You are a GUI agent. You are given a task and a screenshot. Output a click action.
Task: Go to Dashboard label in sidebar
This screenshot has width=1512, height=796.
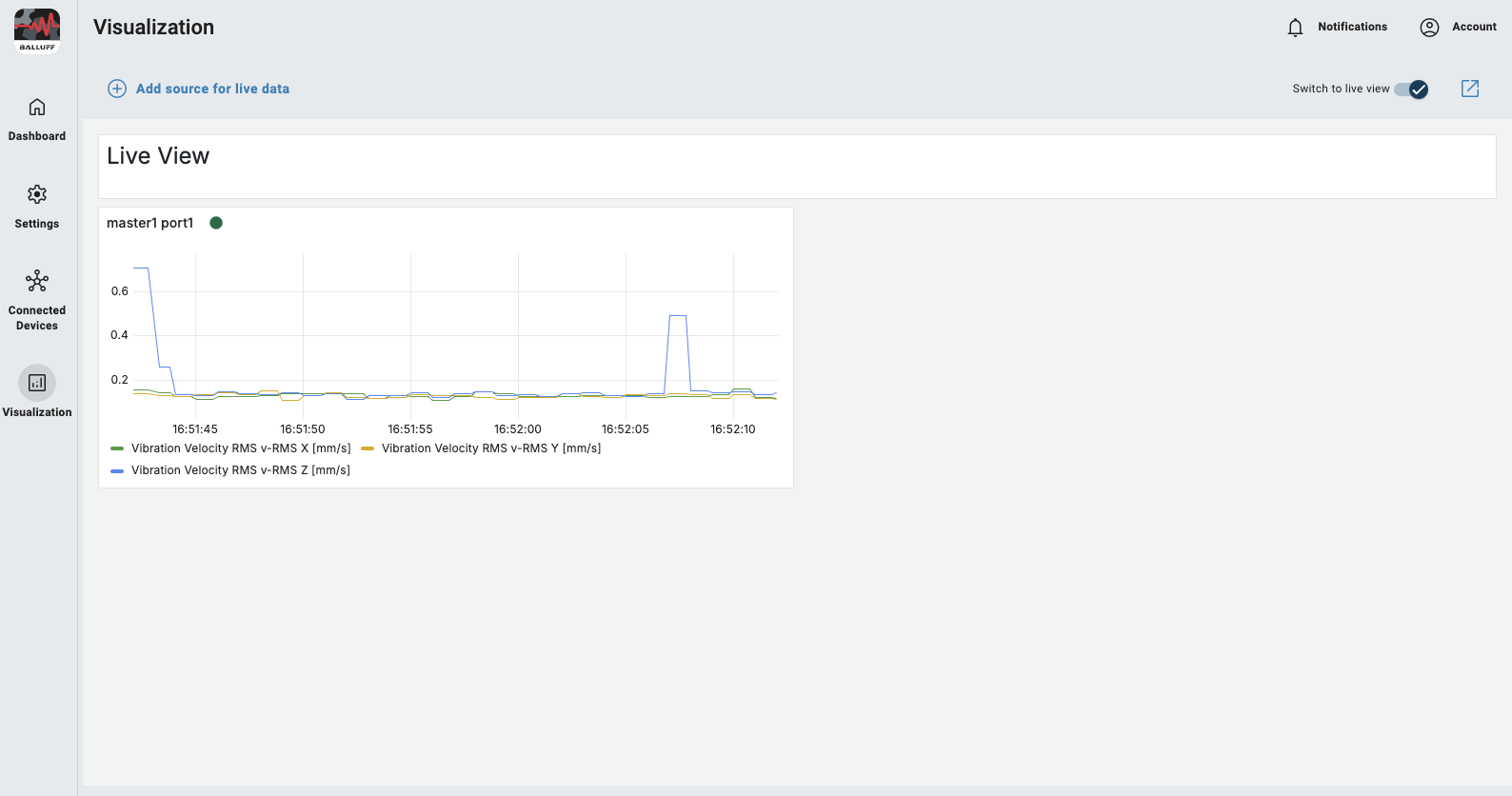(37, 136)
